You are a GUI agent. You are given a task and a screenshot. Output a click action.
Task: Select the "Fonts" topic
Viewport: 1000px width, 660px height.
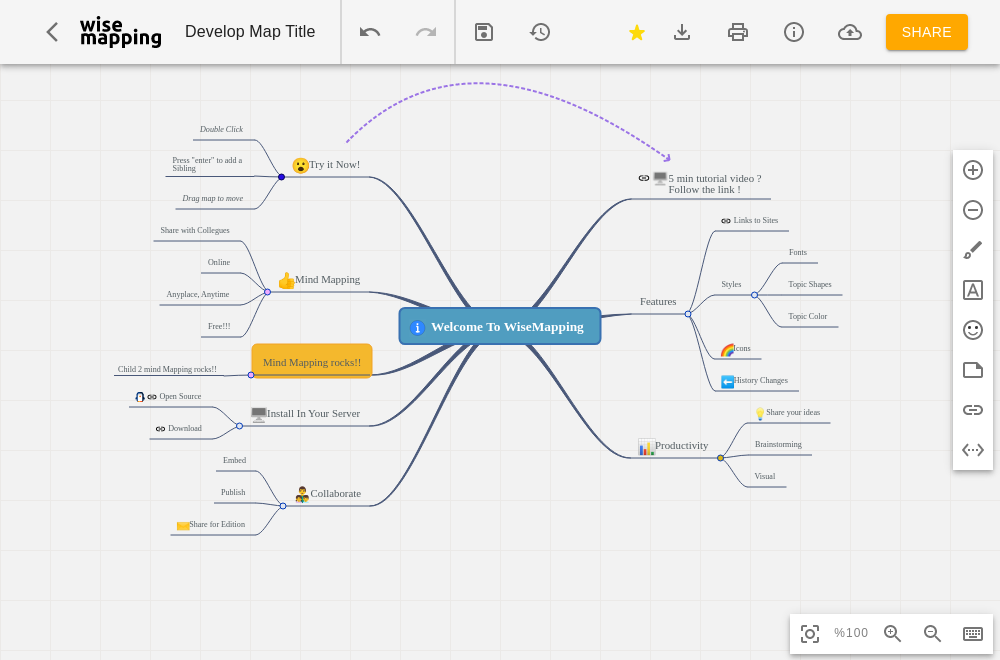797,253
